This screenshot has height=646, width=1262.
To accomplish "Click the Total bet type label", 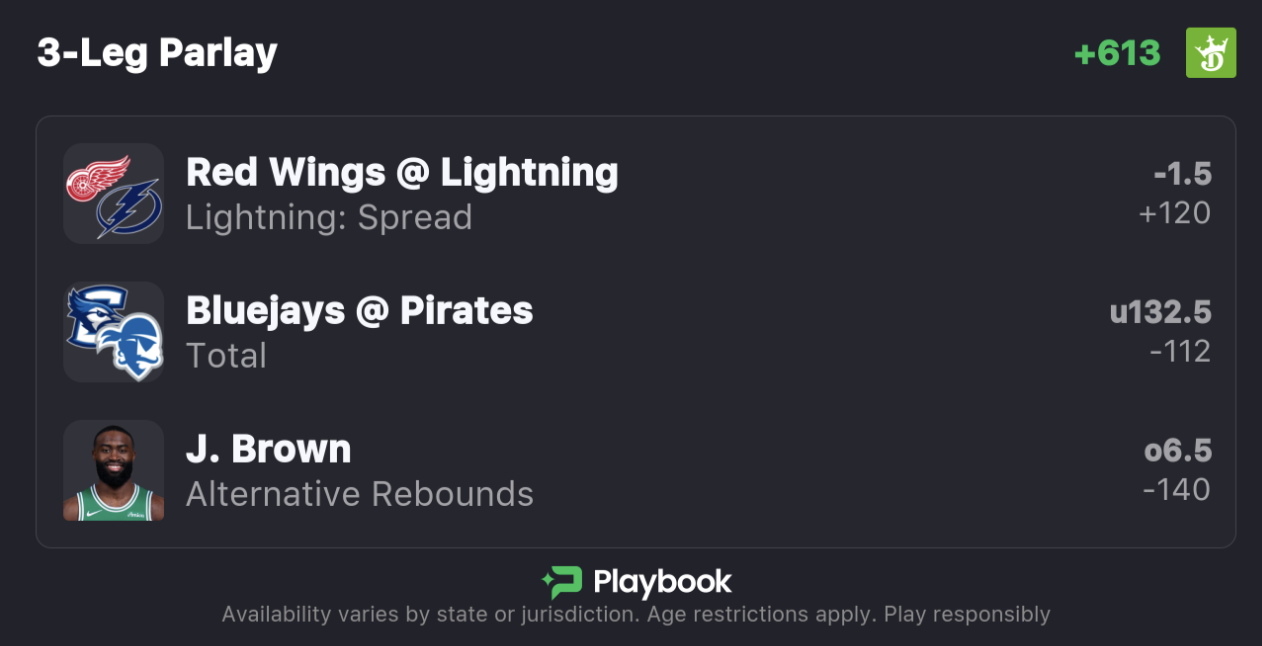I will point(226,355).
